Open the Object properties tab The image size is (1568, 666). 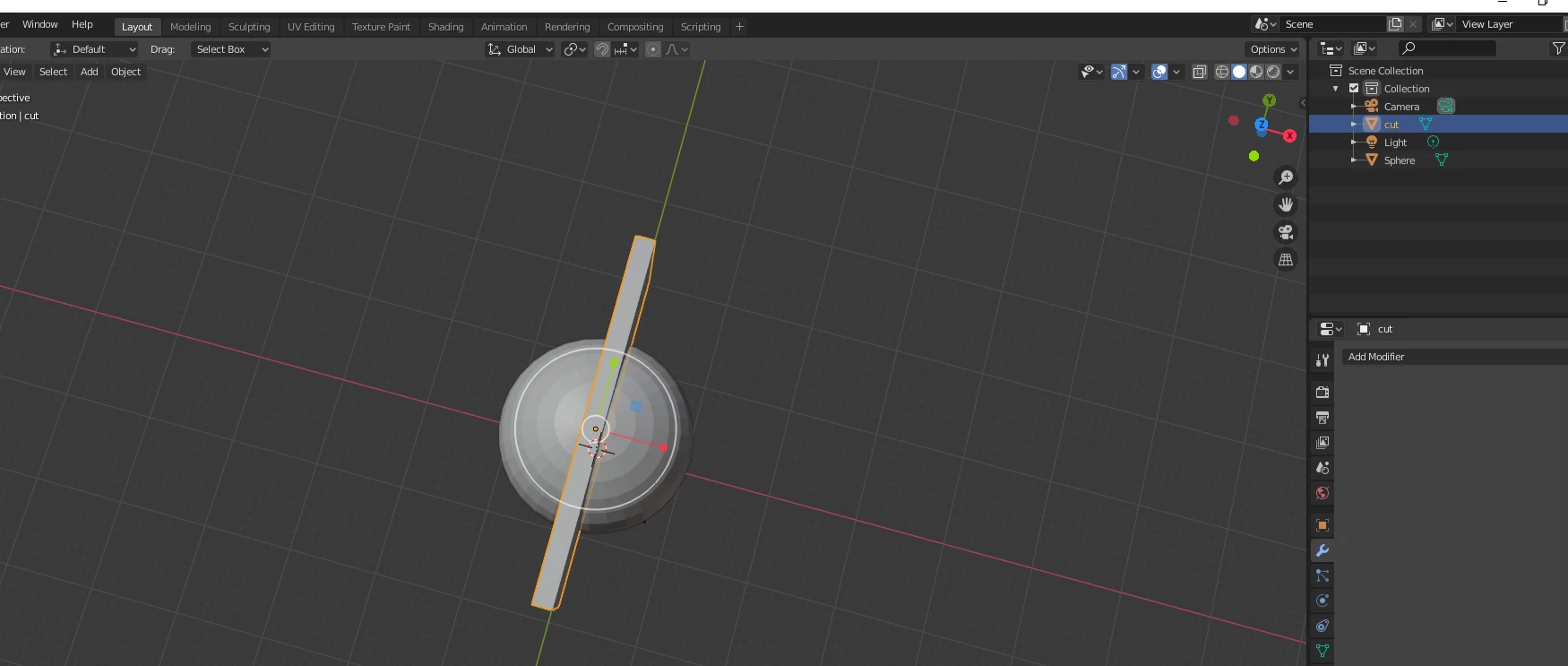1322,525
